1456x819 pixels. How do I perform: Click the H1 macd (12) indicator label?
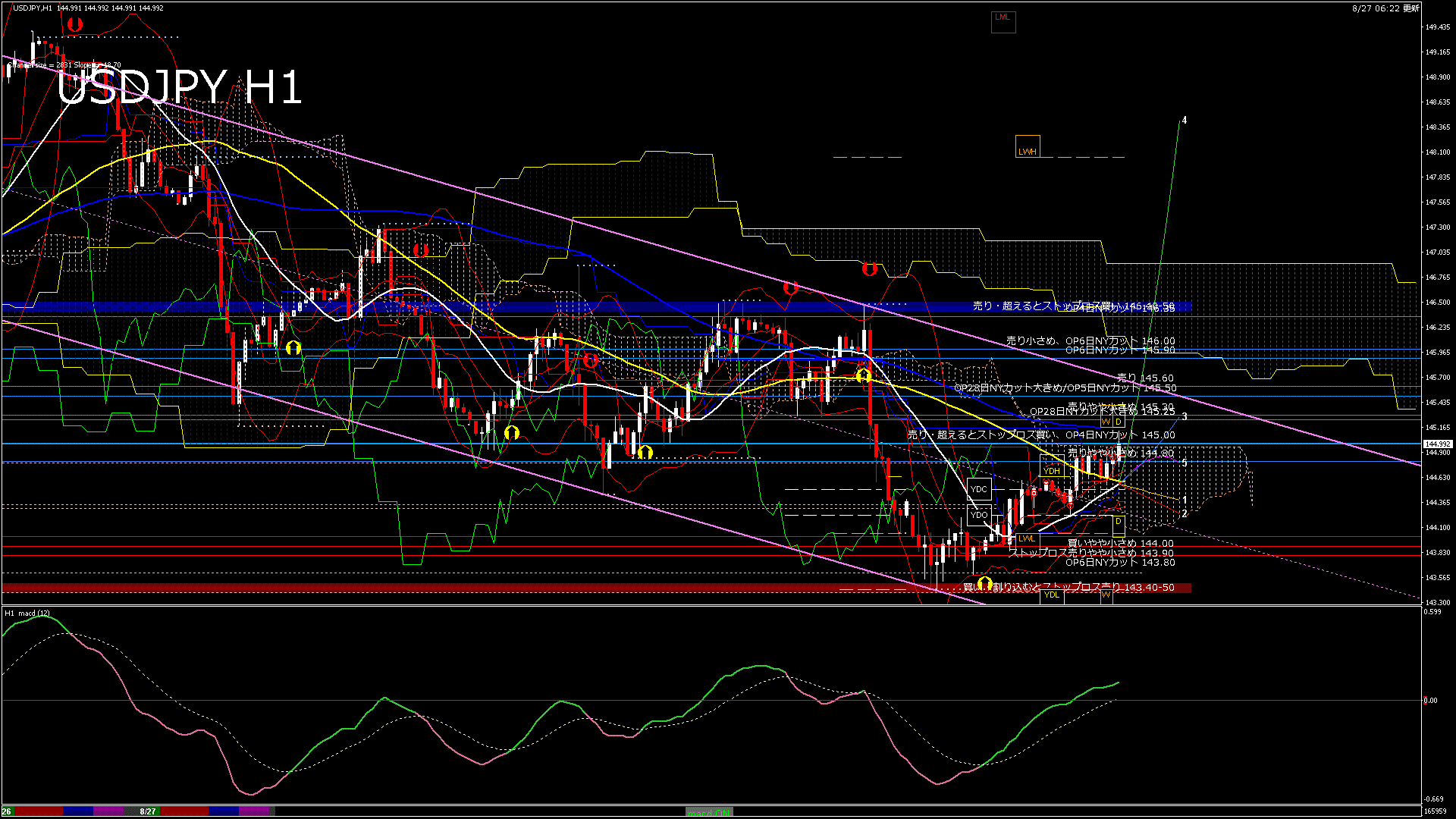[27, 613]
